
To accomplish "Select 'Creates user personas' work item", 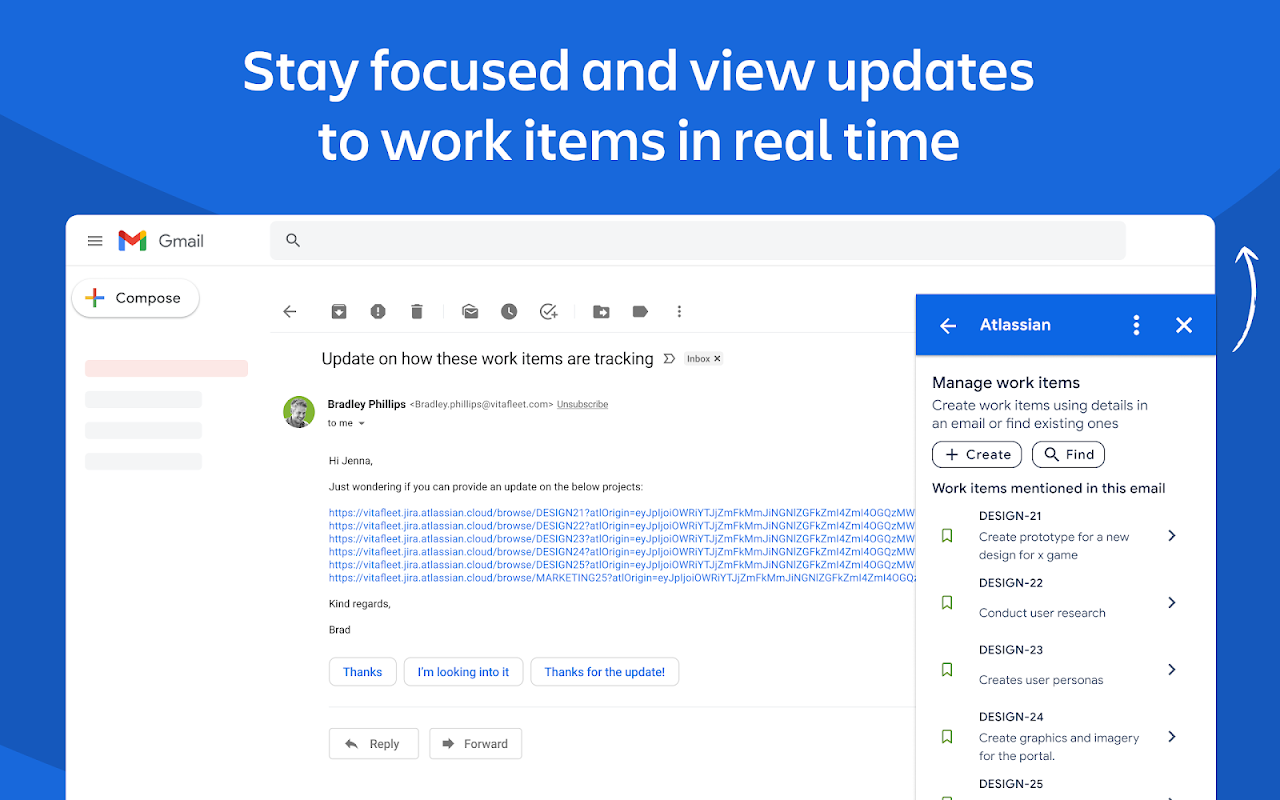I will (1041, 680).
